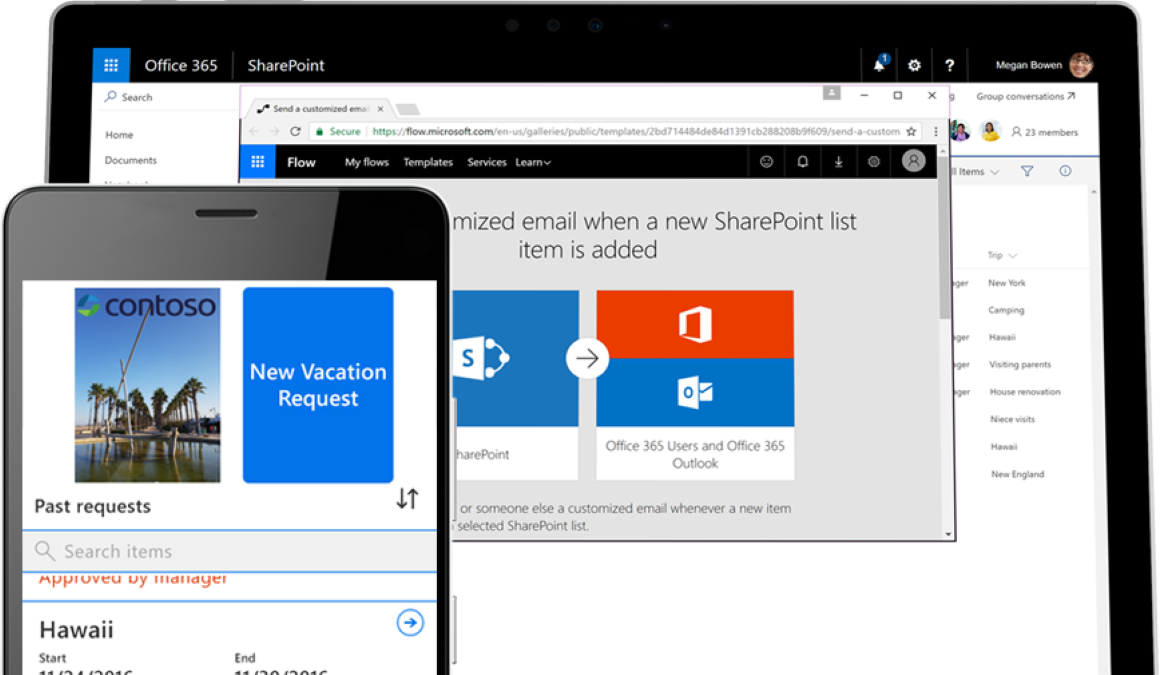
Task: Open the Office 365 app launcher grid
Action: point(111,64)
